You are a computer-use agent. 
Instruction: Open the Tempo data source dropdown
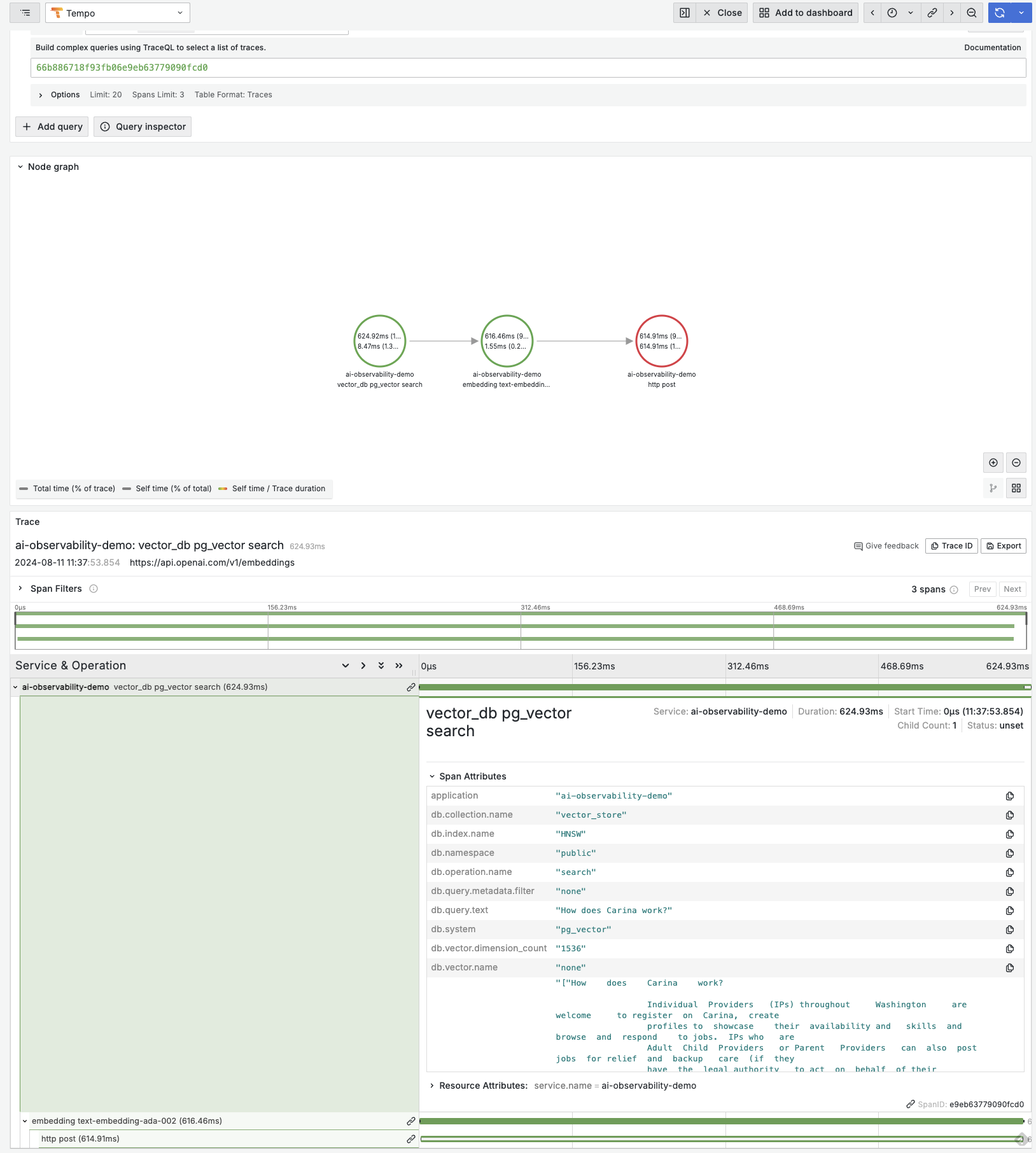coord(118,13)
